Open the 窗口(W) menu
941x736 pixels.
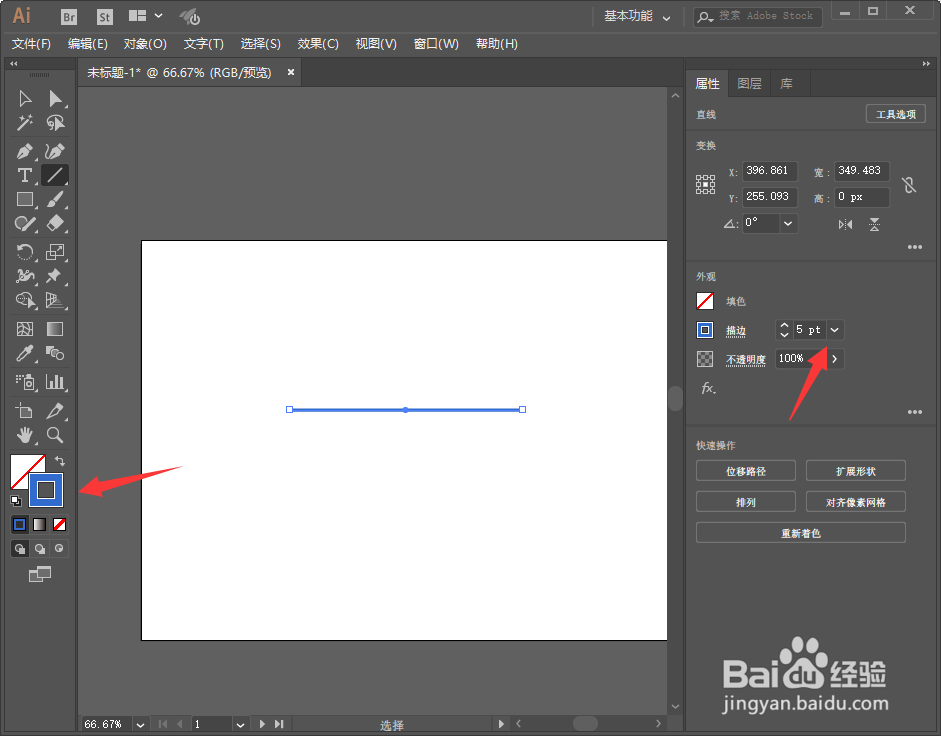pyautogui.click(x=436, y=44)
